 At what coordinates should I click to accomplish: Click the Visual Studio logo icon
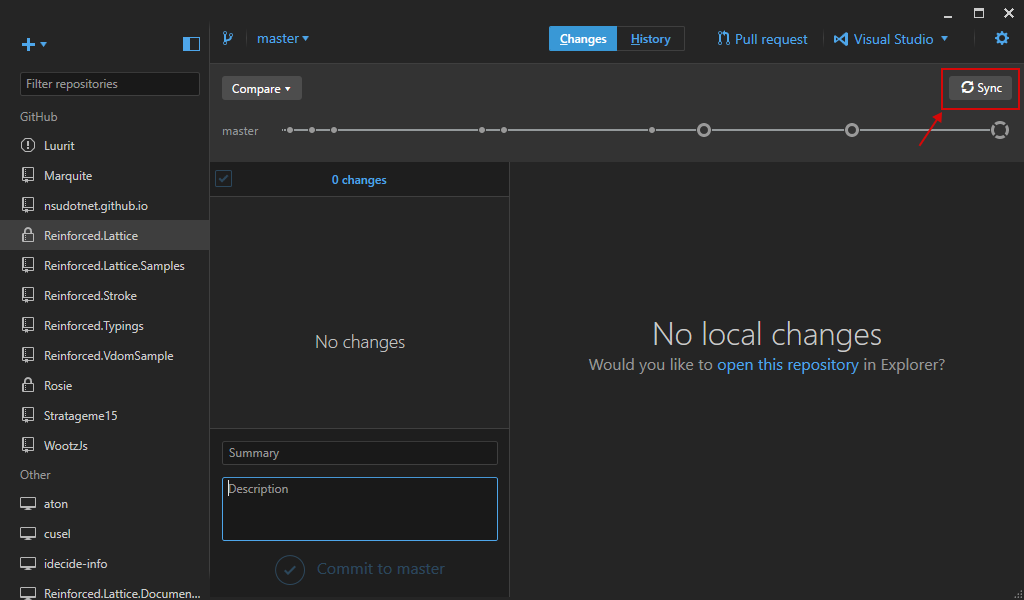click(x=840, y=39)
